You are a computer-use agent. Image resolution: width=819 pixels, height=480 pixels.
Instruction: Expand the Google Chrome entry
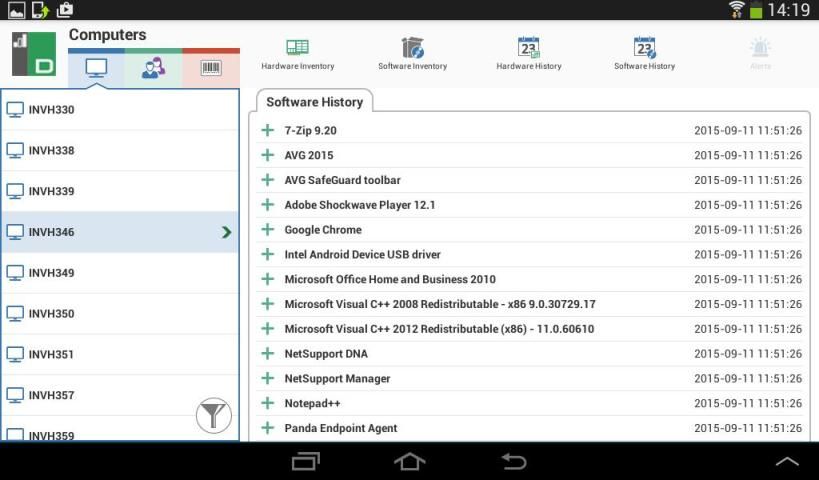pyautogui.click(x=267, y=230)
